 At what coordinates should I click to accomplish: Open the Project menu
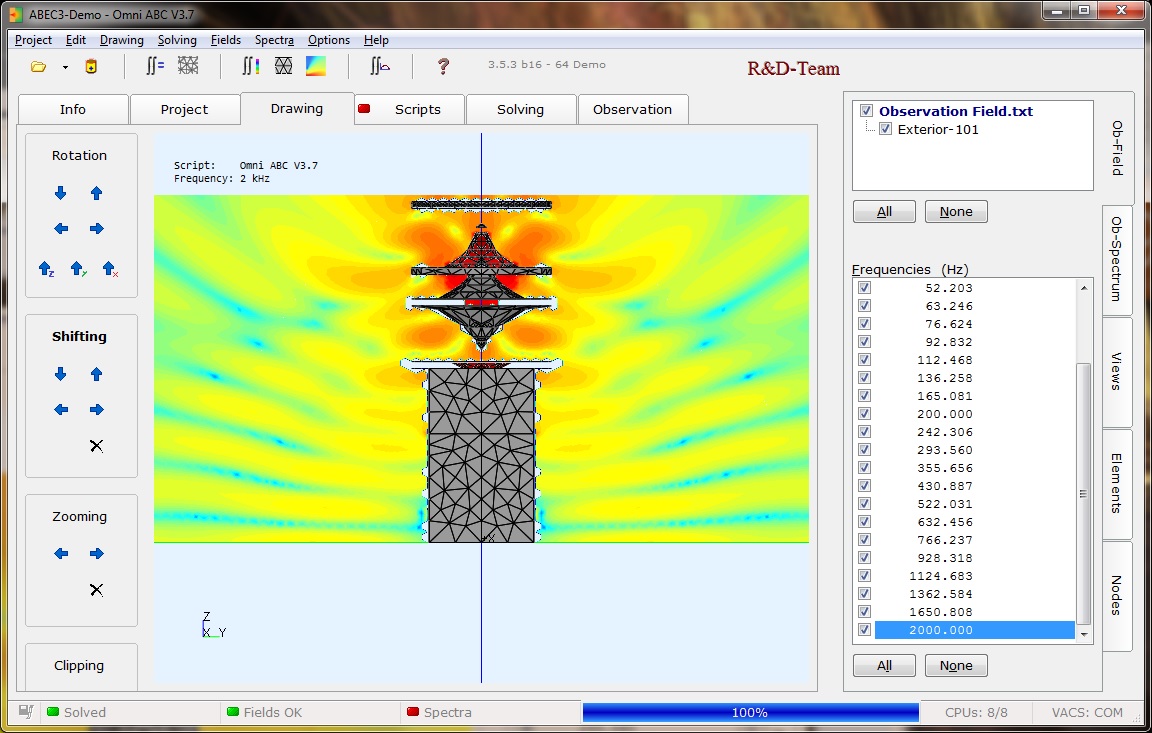click(x=33, y=40)
